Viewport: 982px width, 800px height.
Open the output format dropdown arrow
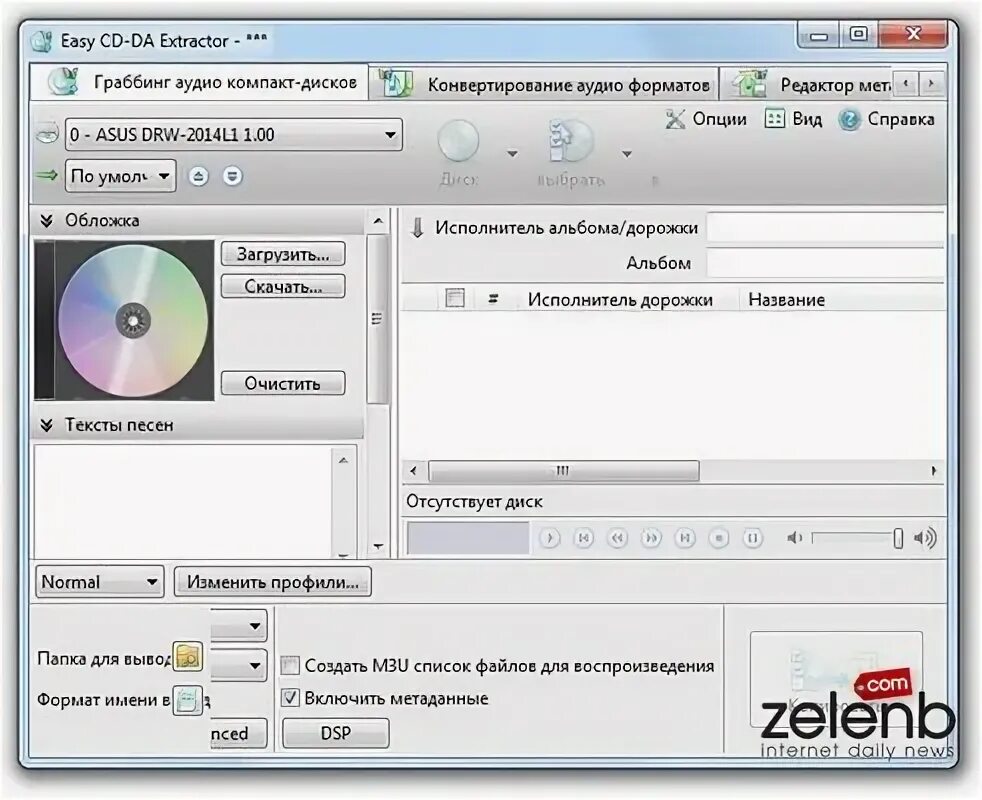coord(254,626)
